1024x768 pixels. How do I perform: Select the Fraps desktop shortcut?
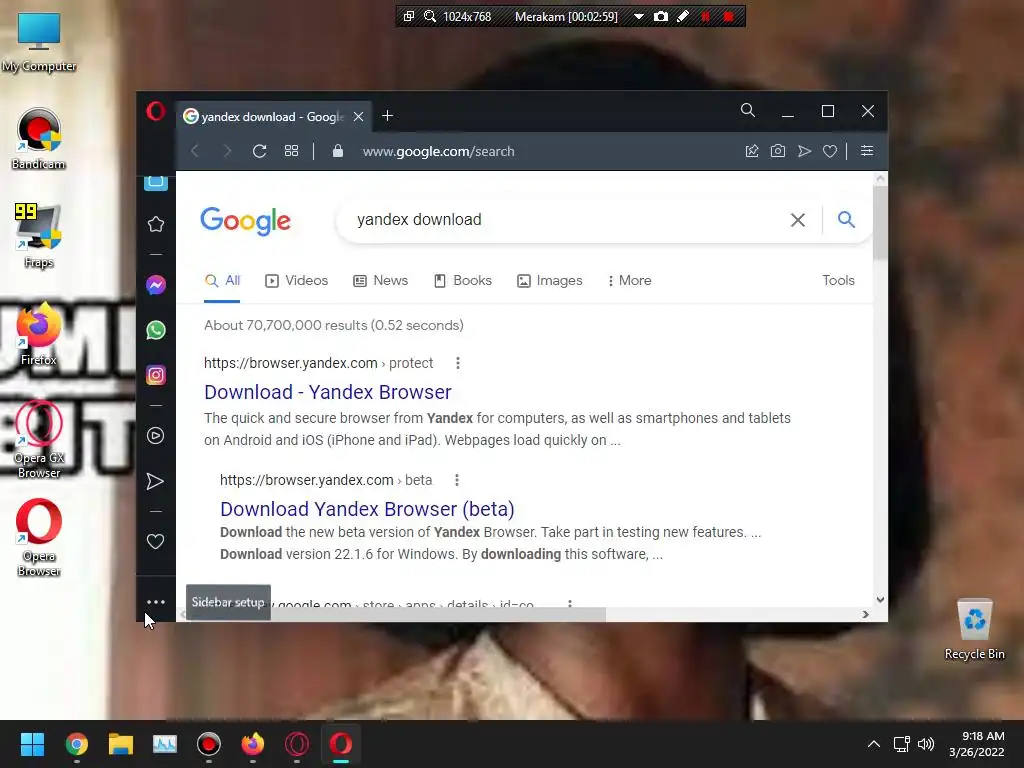tap(39, 236)
